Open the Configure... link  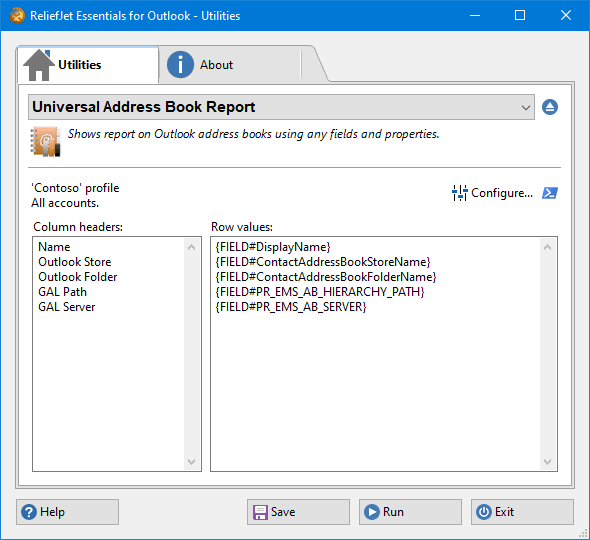click(x=502, y=193)
